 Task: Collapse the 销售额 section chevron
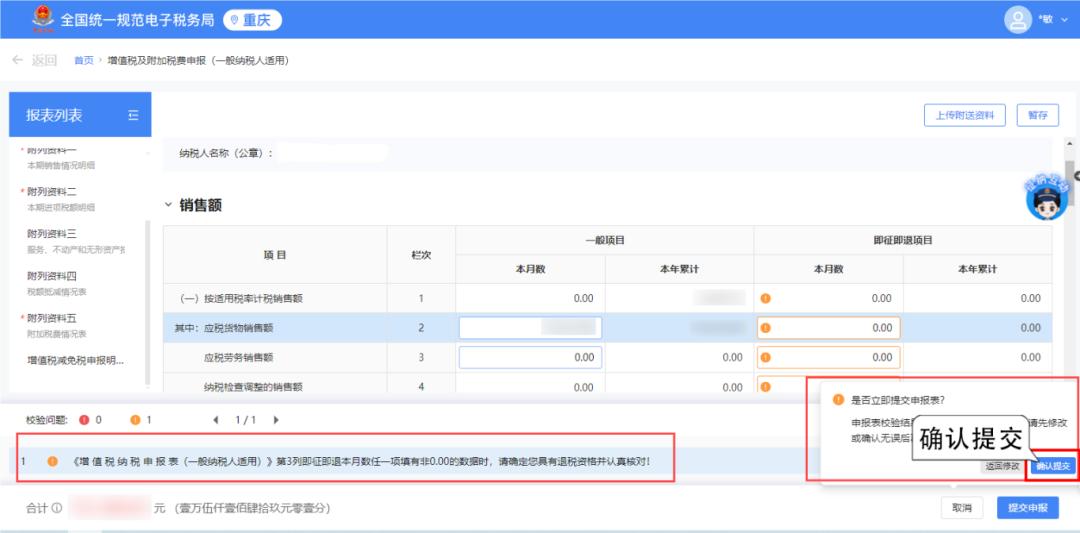168,205
